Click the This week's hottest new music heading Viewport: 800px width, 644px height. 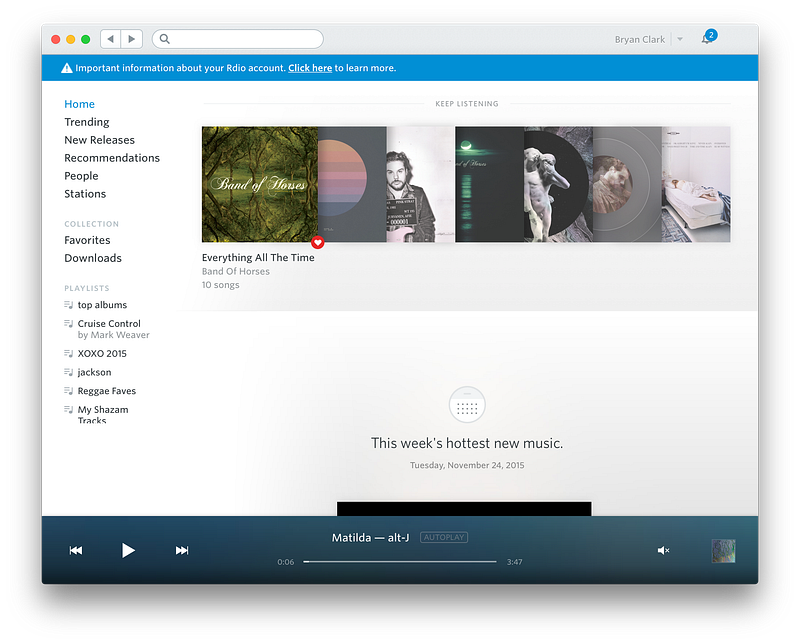(x=467, y=443)
